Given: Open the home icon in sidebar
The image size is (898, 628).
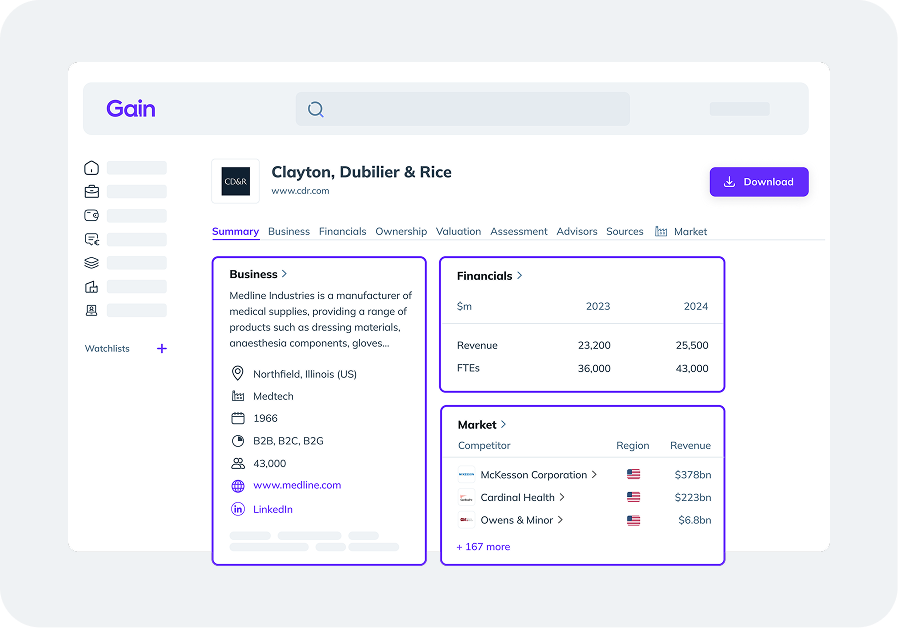Looking at the screenshot, I should [x=92, y=168].
